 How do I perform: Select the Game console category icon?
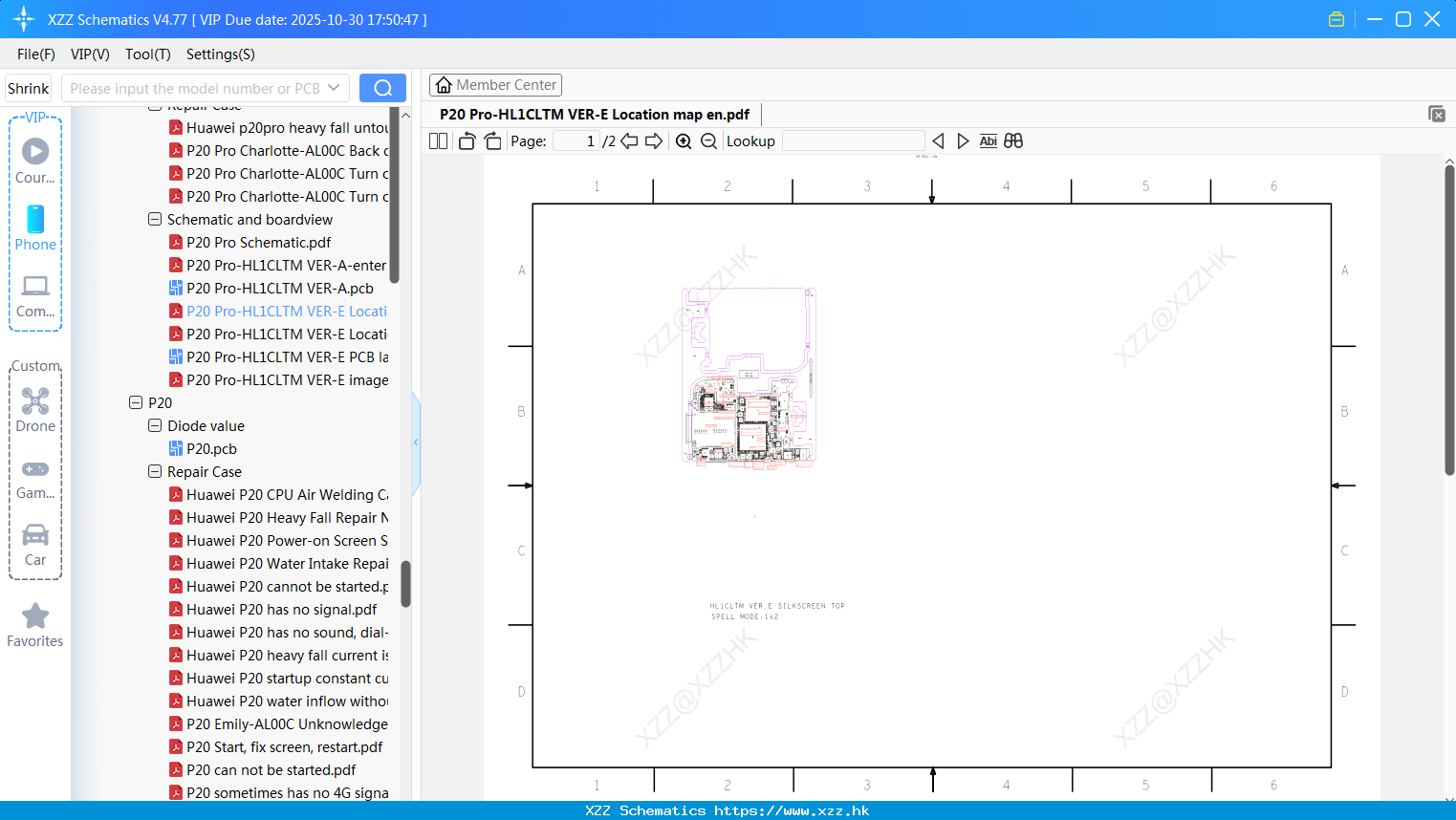(x=35, y=478)
